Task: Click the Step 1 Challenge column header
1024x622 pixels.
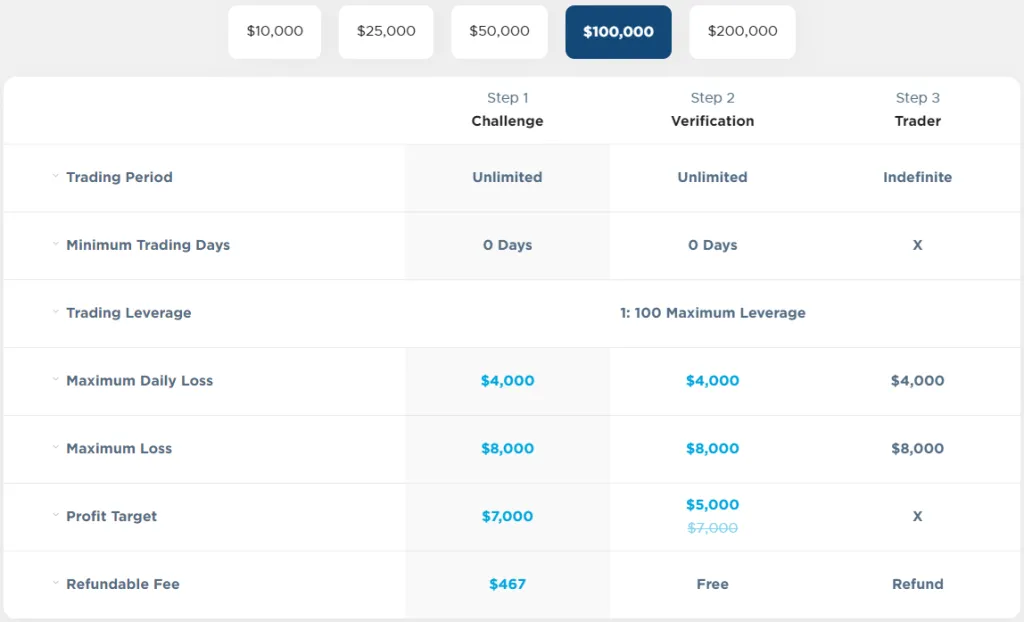Action: tap(507, 110)
